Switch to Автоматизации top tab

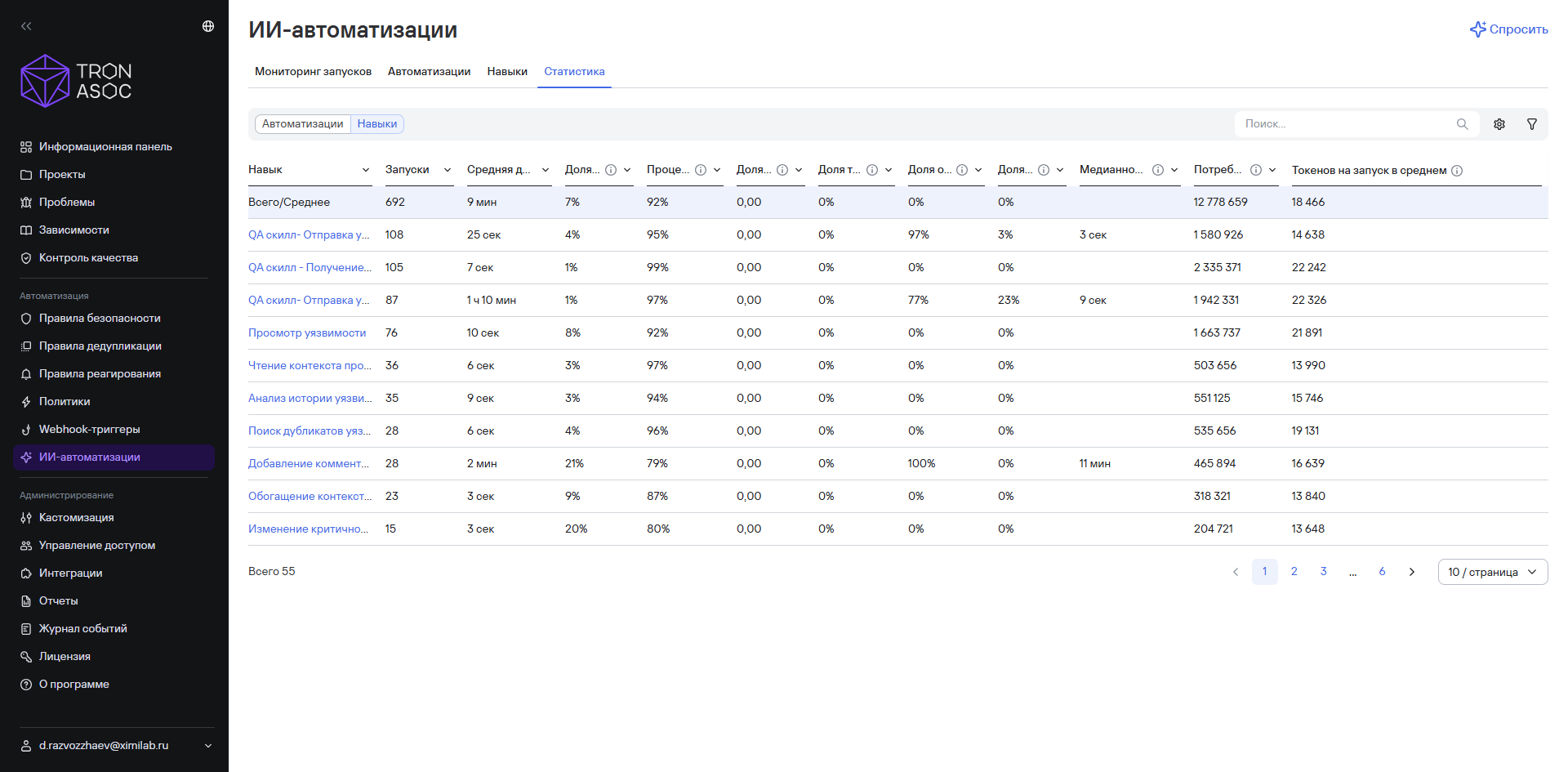(x=430, y=72)
